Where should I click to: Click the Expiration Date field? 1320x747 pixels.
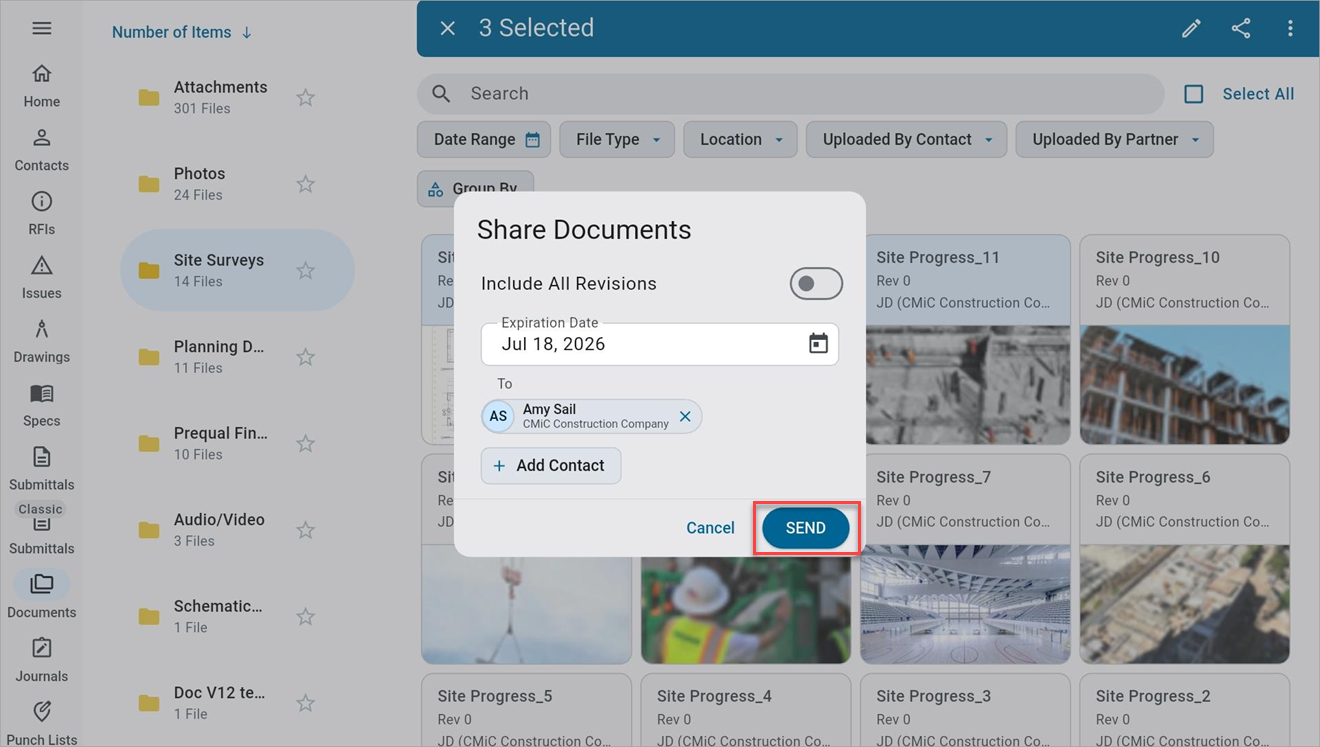click(x=660, y=344)
